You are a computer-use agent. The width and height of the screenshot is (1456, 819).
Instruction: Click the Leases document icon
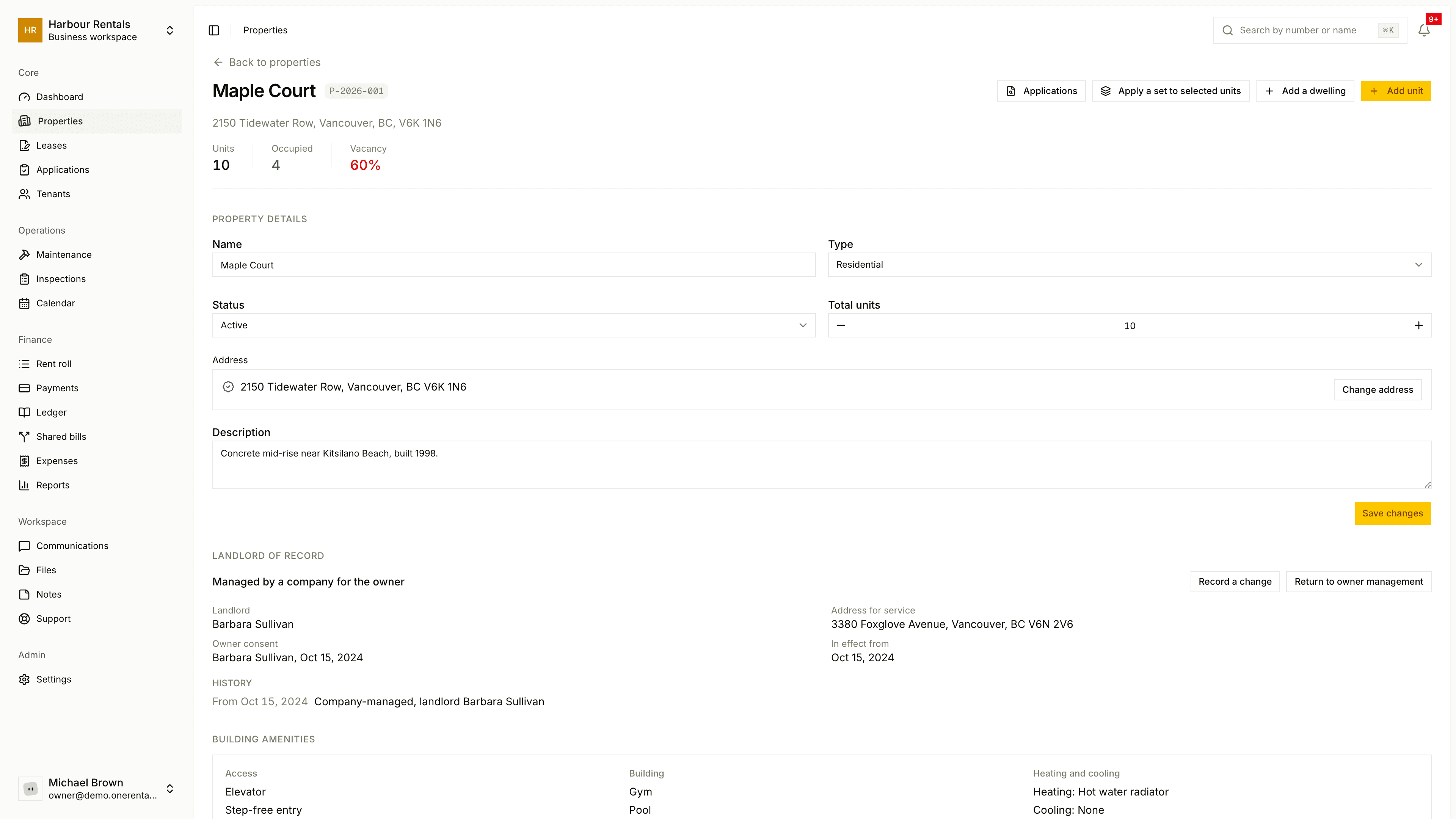pos(24,145)
